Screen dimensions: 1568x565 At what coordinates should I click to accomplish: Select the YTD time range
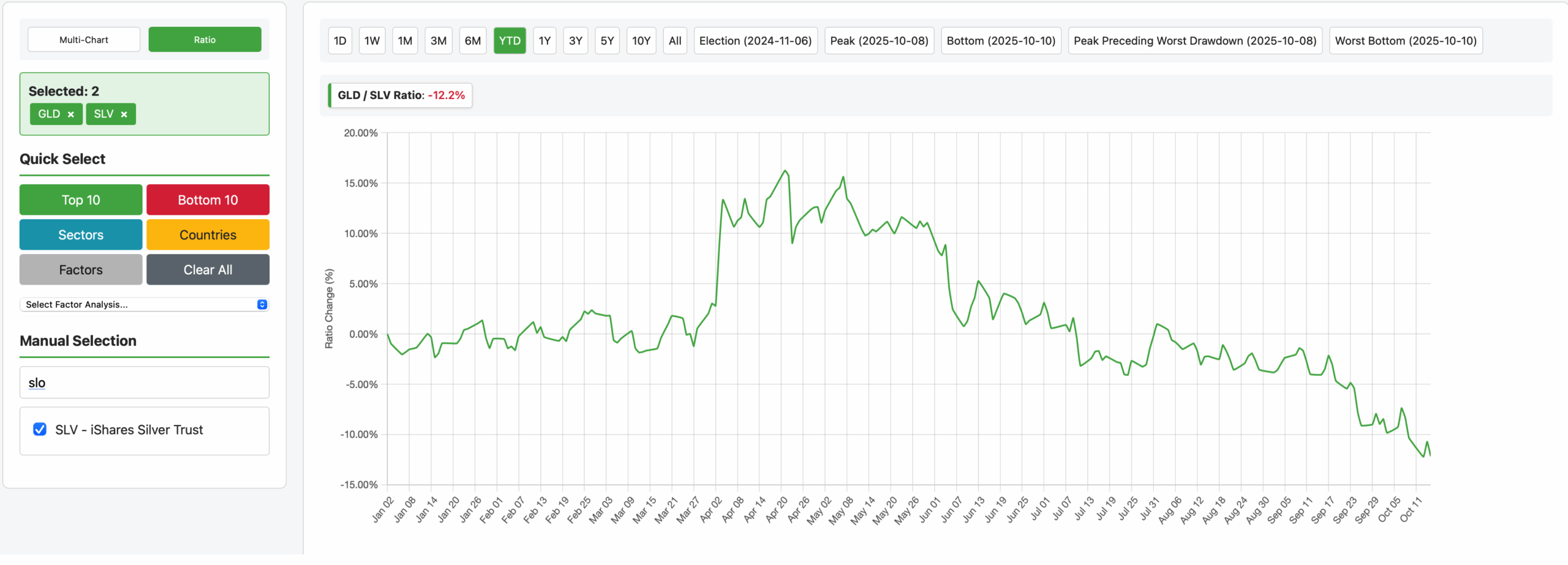[509, 41]
